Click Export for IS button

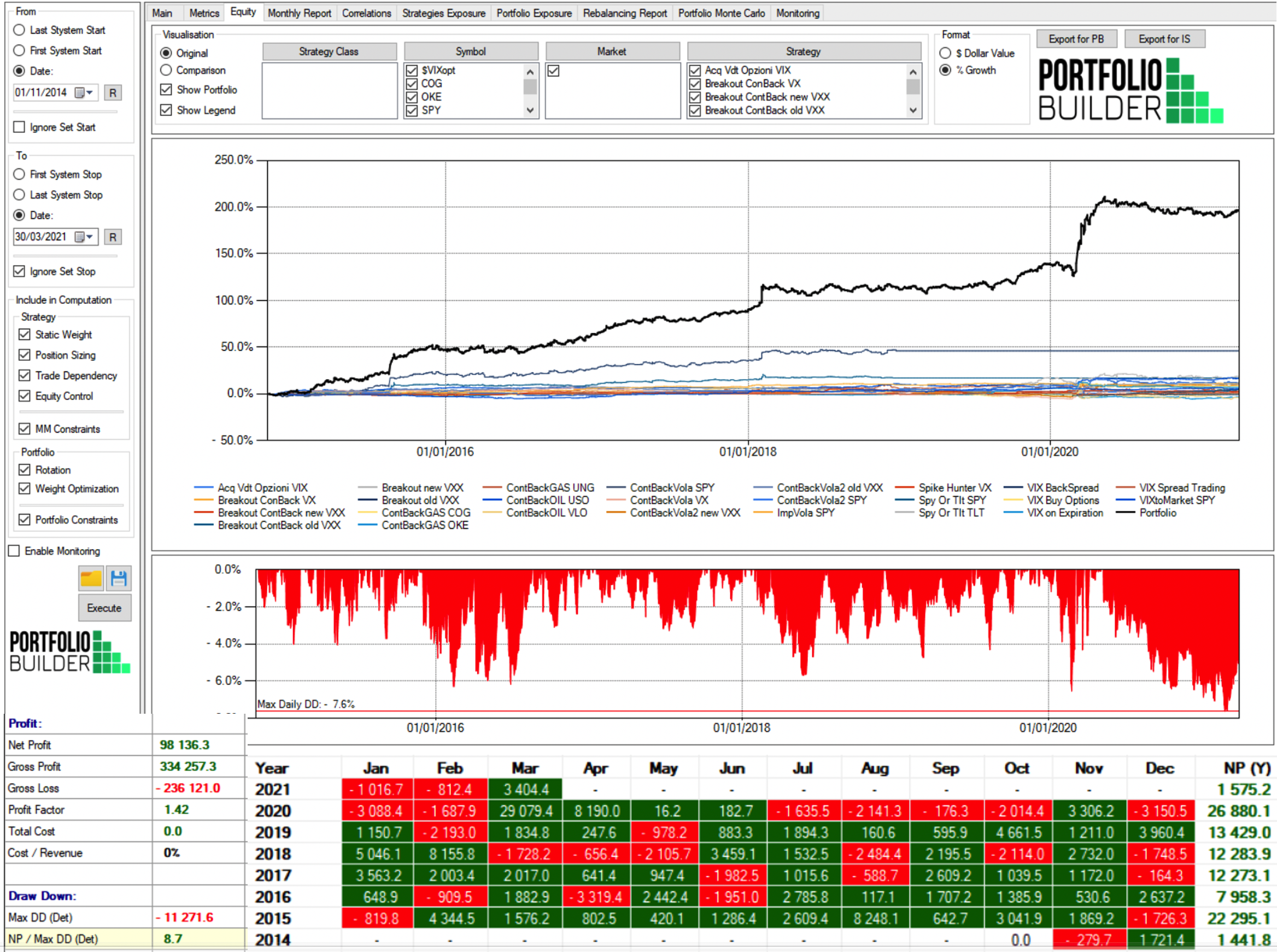point(1164,39)
